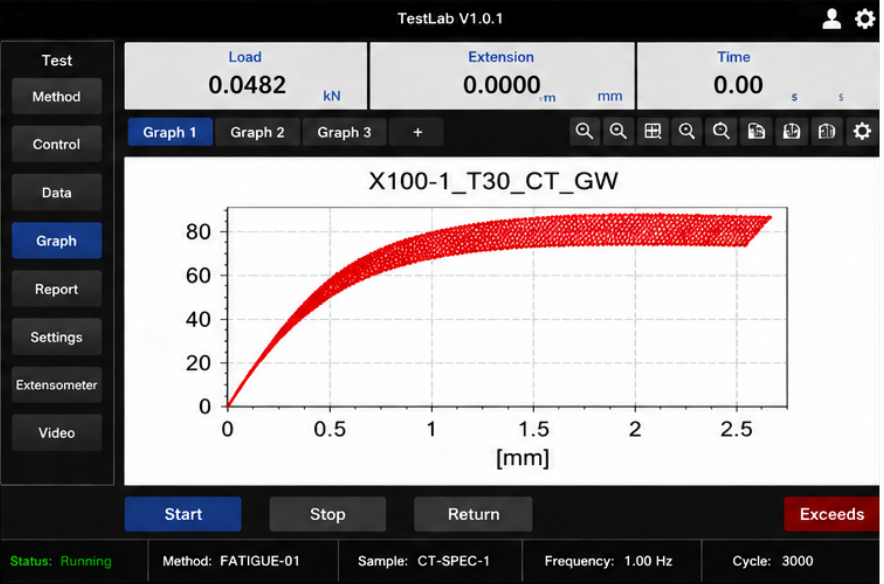The image size is (884, 584).
Task: Click the Start button
Action: 183,514
